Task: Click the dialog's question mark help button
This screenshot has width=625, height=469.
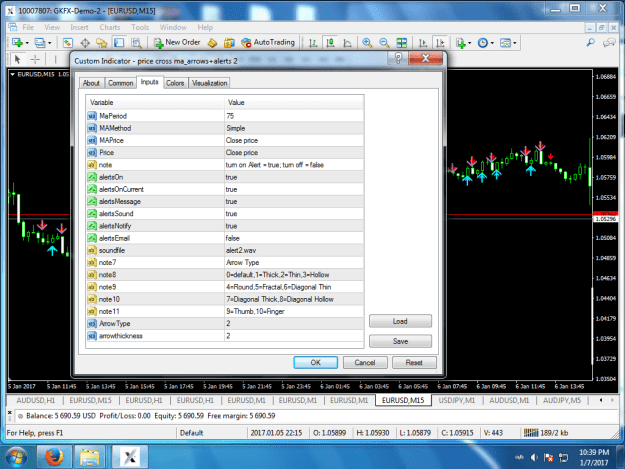Action: pyautogui.click(x=398, y=59)
